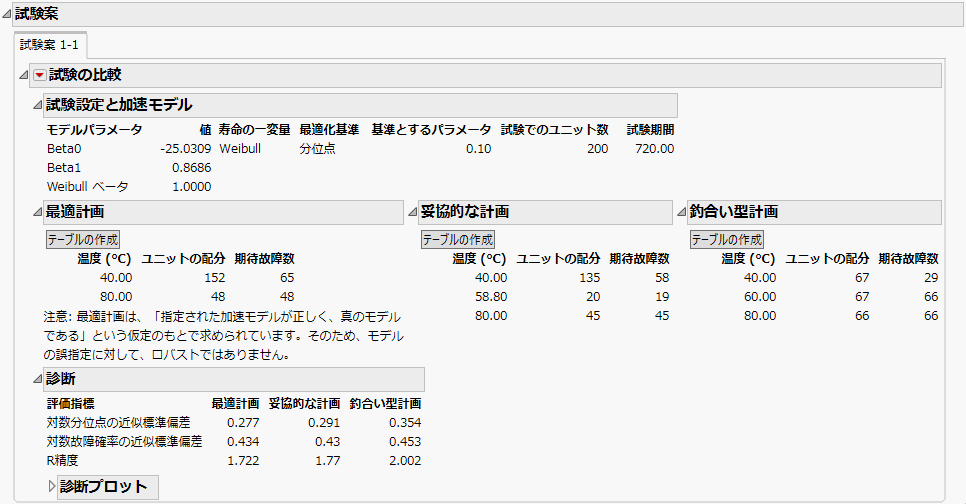Select the Weibull ベータ value 1.0000
The height and width of the screenshot is (504, 966).
(x=192, y=187)
